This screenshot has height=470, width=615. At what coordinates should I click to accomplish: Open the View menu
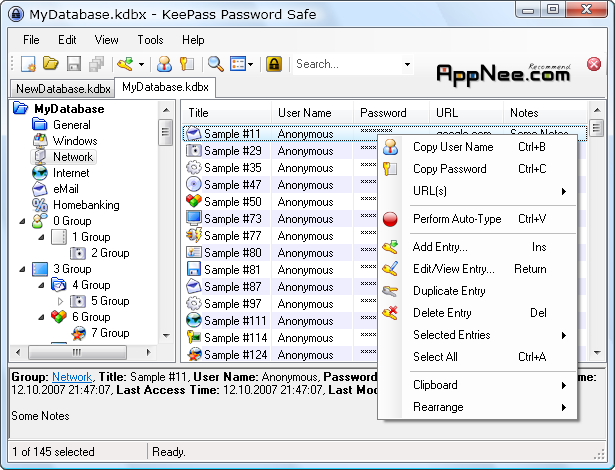(x=106, y=40)
